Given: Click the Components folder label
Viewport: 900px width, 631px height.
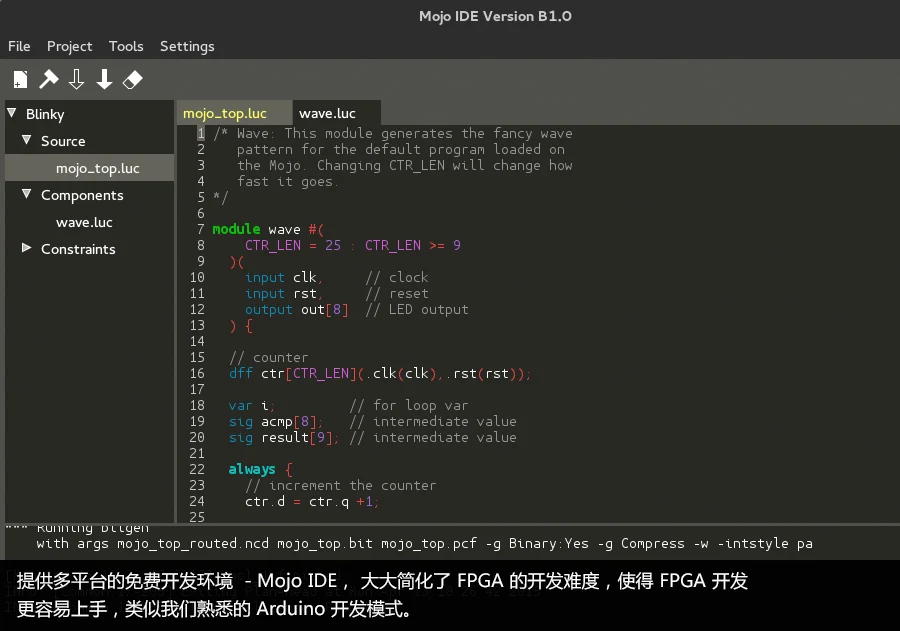Looking at the screenshot, I should pyautogui.click(x=82, y=196).
